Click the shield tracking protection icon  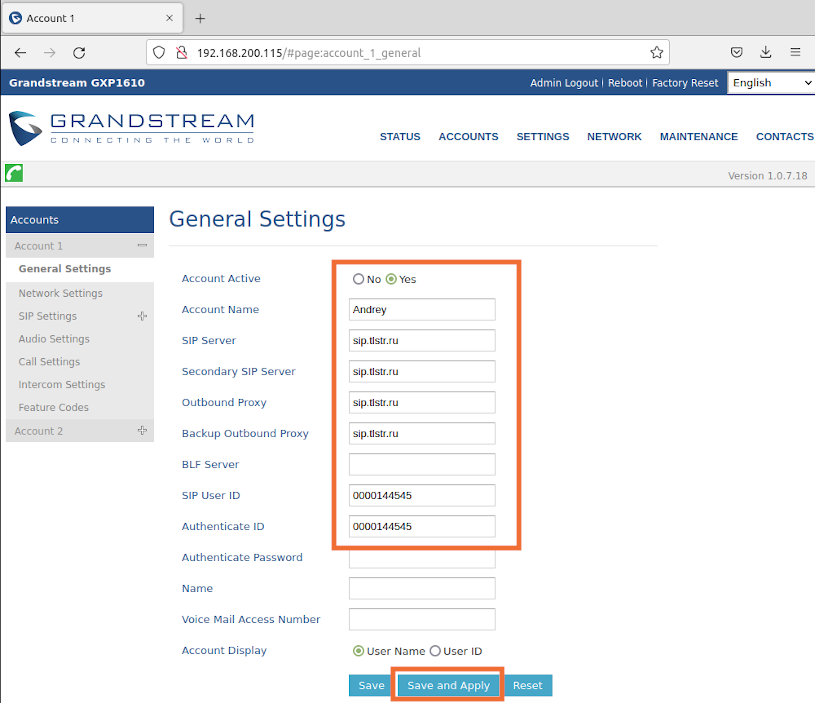159,52
